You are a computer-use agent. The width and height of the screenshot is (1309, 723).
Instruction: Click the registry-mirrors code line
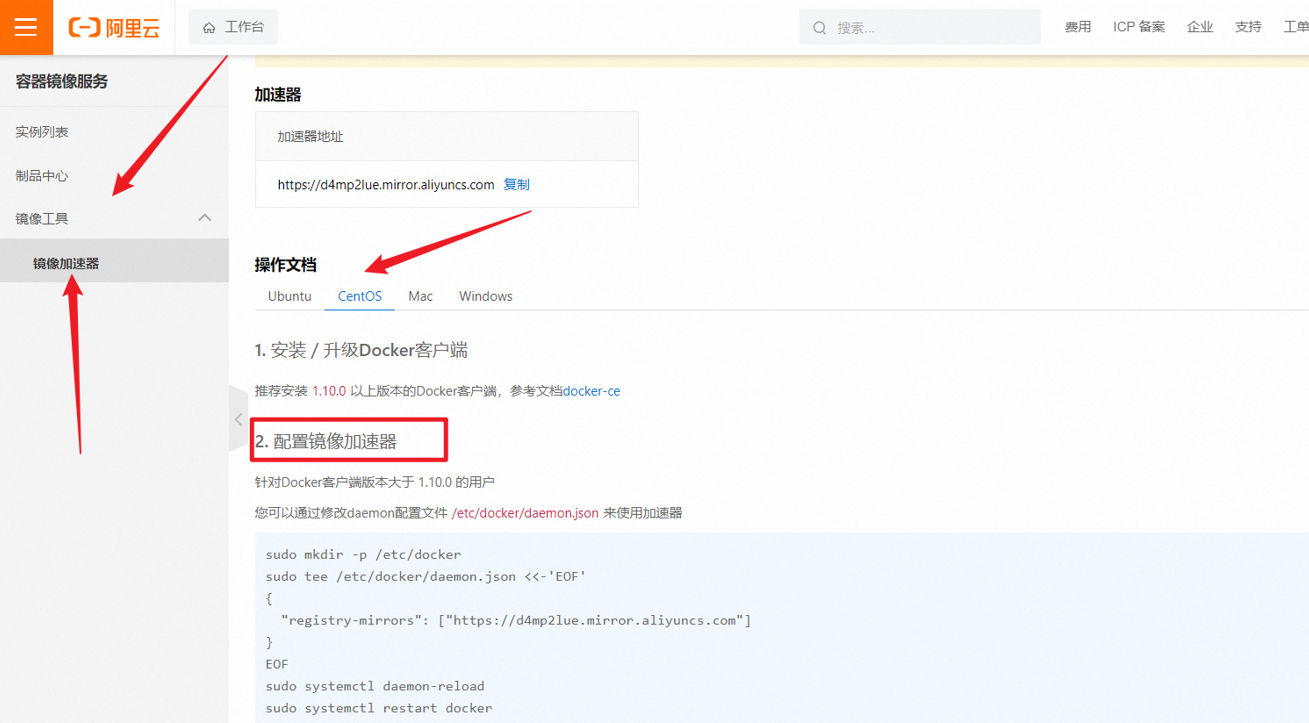click(516, 620)
